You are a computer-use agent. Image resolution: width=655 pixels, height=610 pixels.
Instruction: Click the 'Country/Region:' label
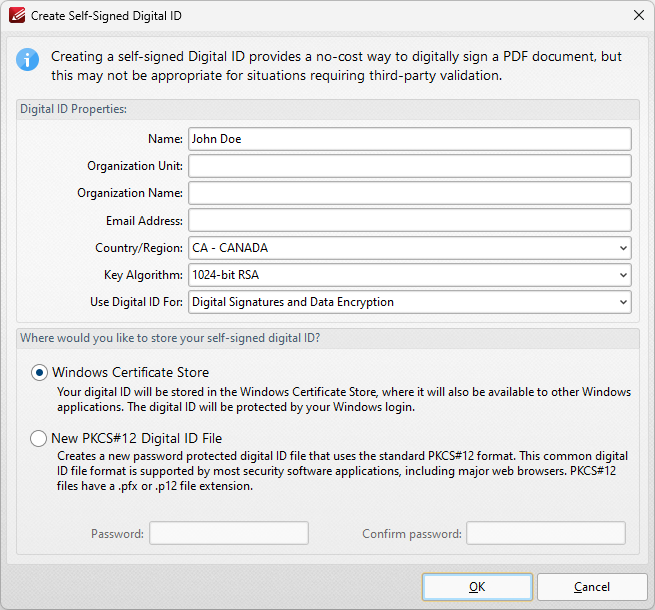[x=139, y=248]
